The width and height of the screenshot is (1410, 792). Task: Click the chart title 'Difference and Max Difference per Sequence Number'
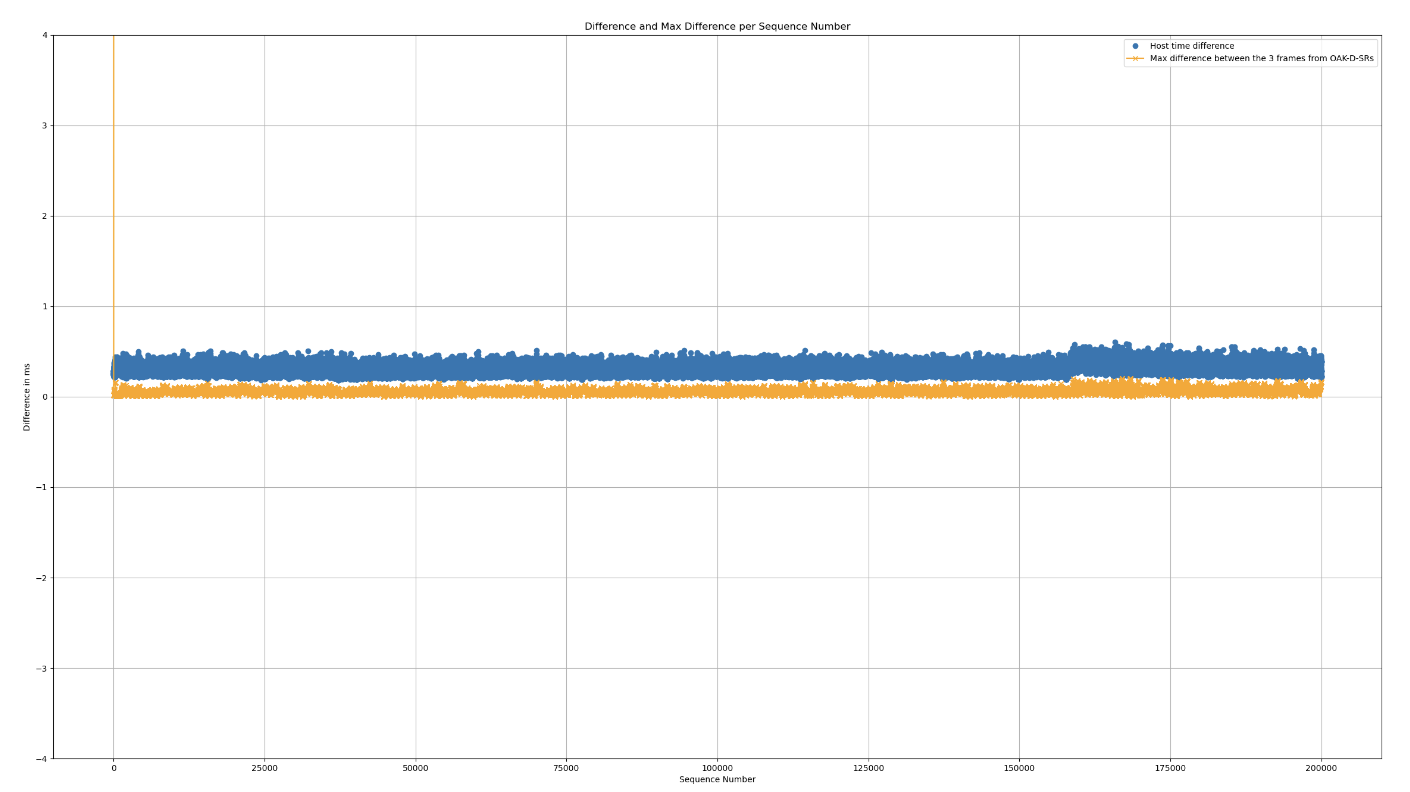pos(717,27)
